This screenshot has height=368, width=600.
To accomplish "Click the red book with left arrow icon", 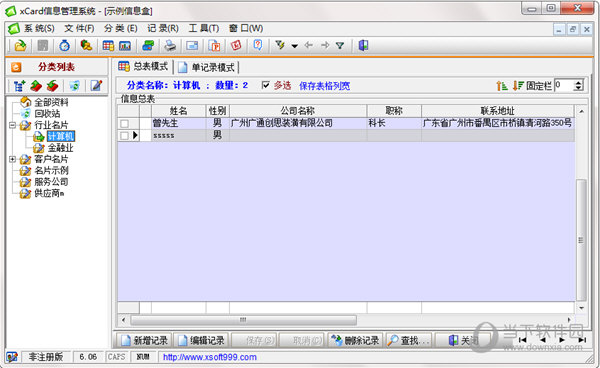I will click(x=52, y=86).
